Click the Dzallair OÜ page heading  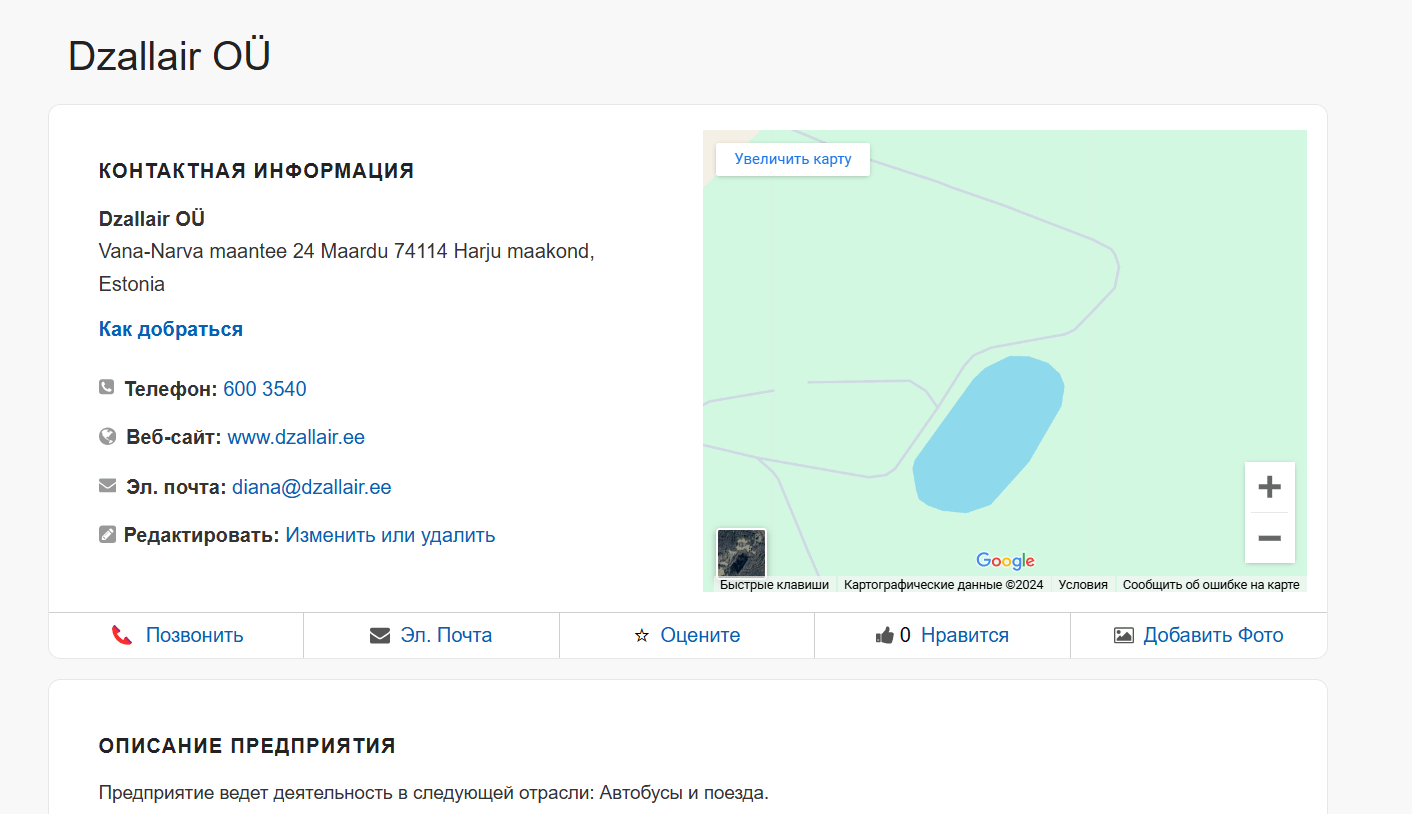click(x=169, y=56)
